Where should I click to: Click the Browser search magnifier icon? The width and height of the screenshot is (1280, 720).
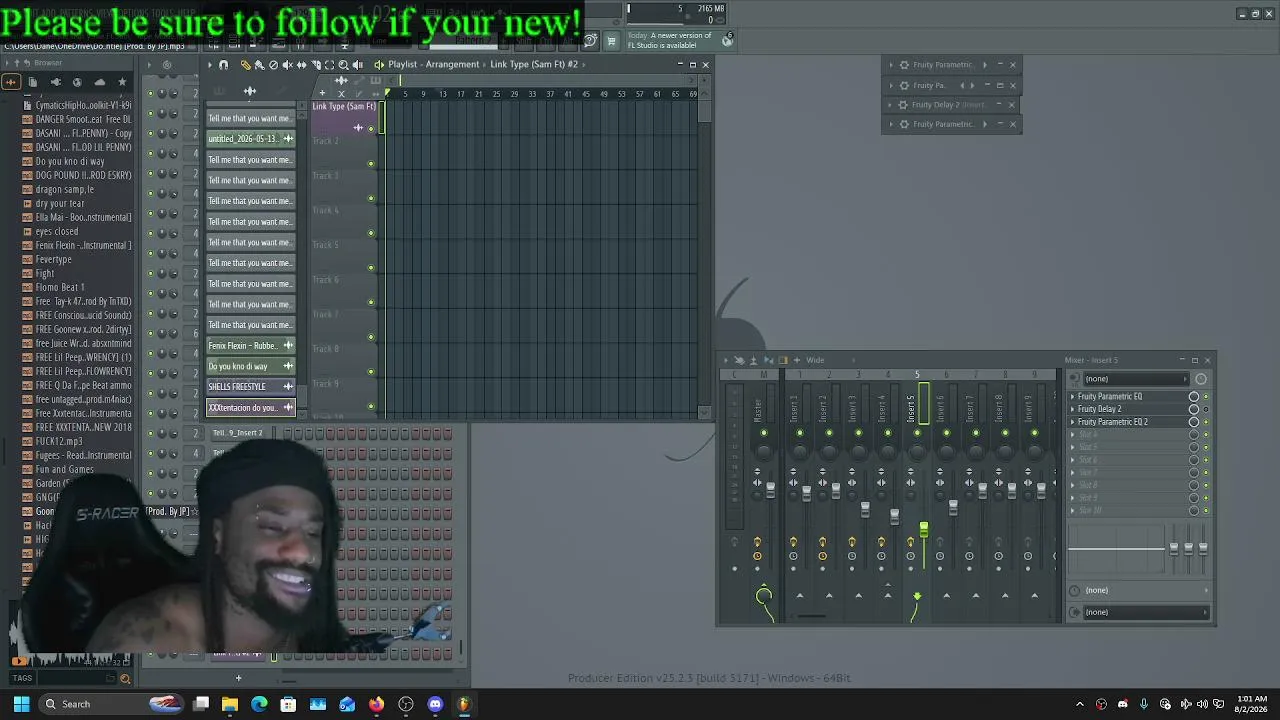click(x=125, y=679)
